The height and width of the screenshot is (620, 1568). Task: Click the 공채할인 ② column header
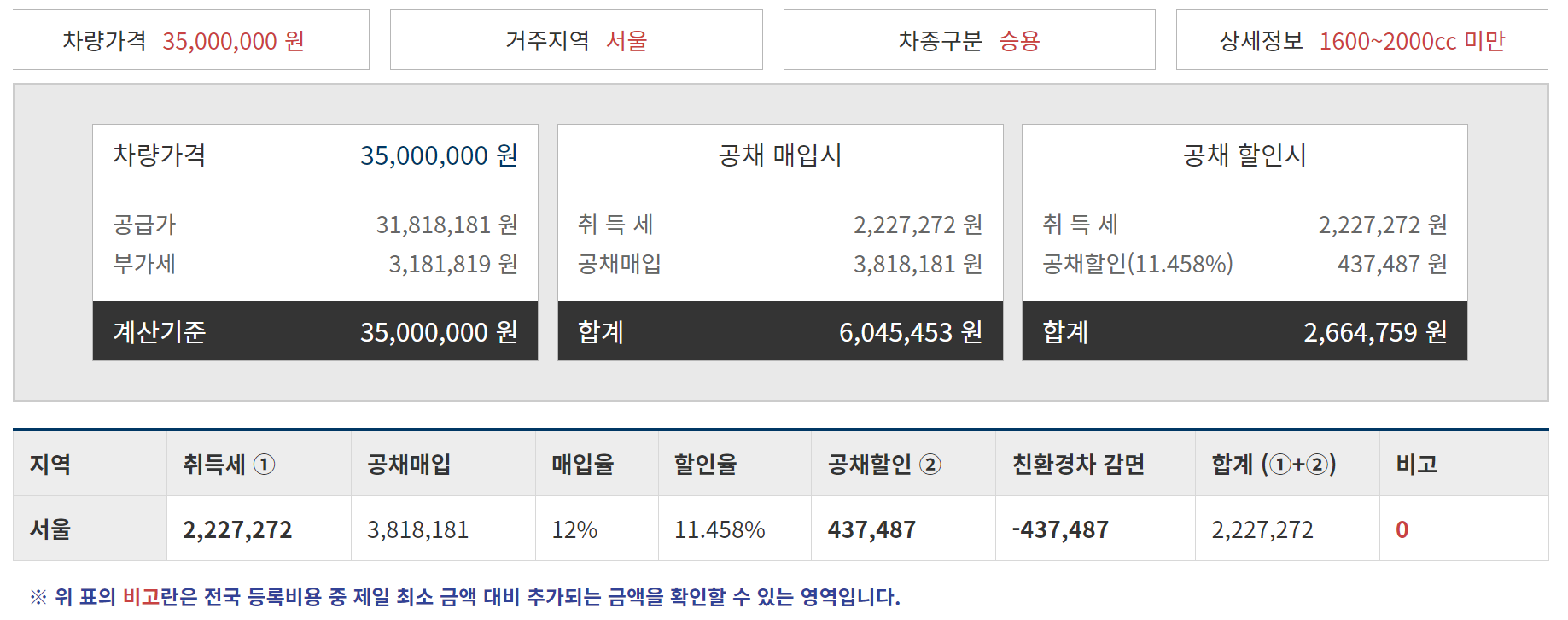903,464
